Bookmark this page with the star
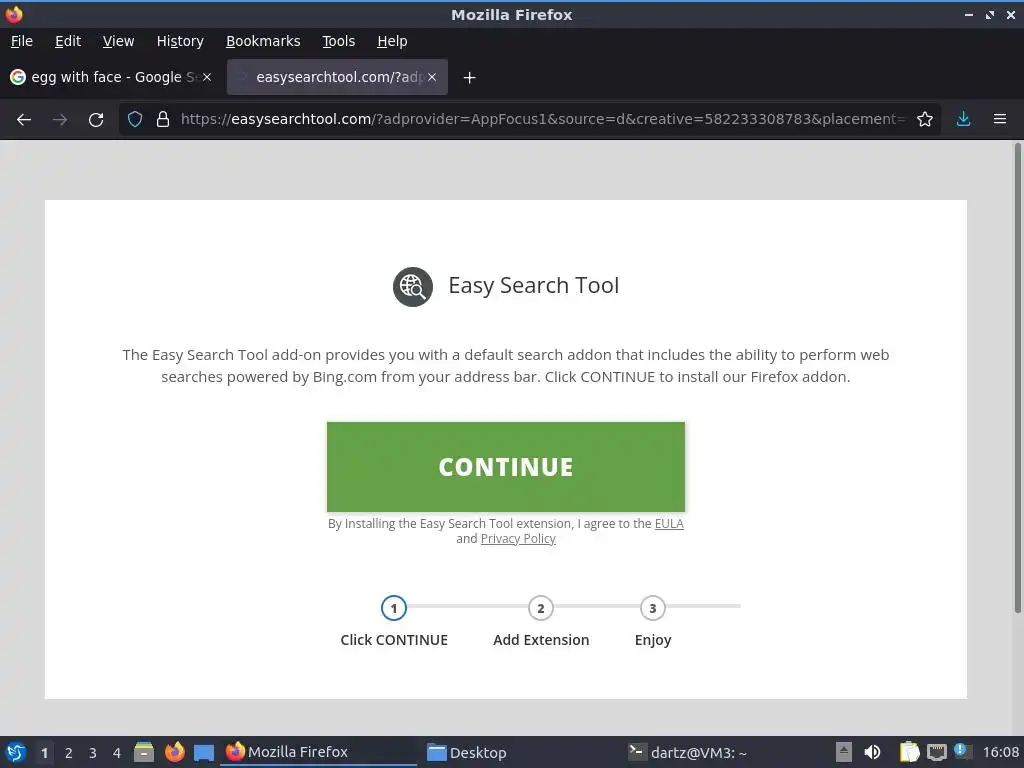 pyautogui.click(x=925, y=119)
